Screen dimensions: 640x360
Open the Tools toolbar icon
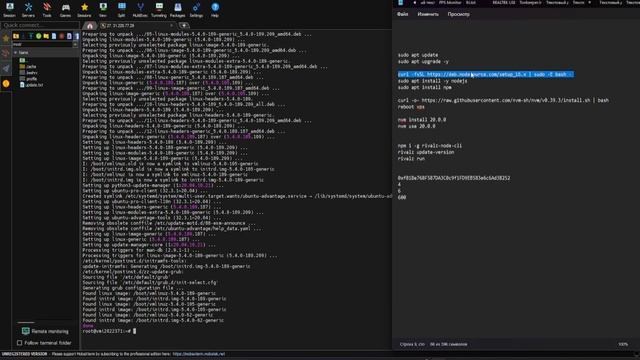coord(47,10)
